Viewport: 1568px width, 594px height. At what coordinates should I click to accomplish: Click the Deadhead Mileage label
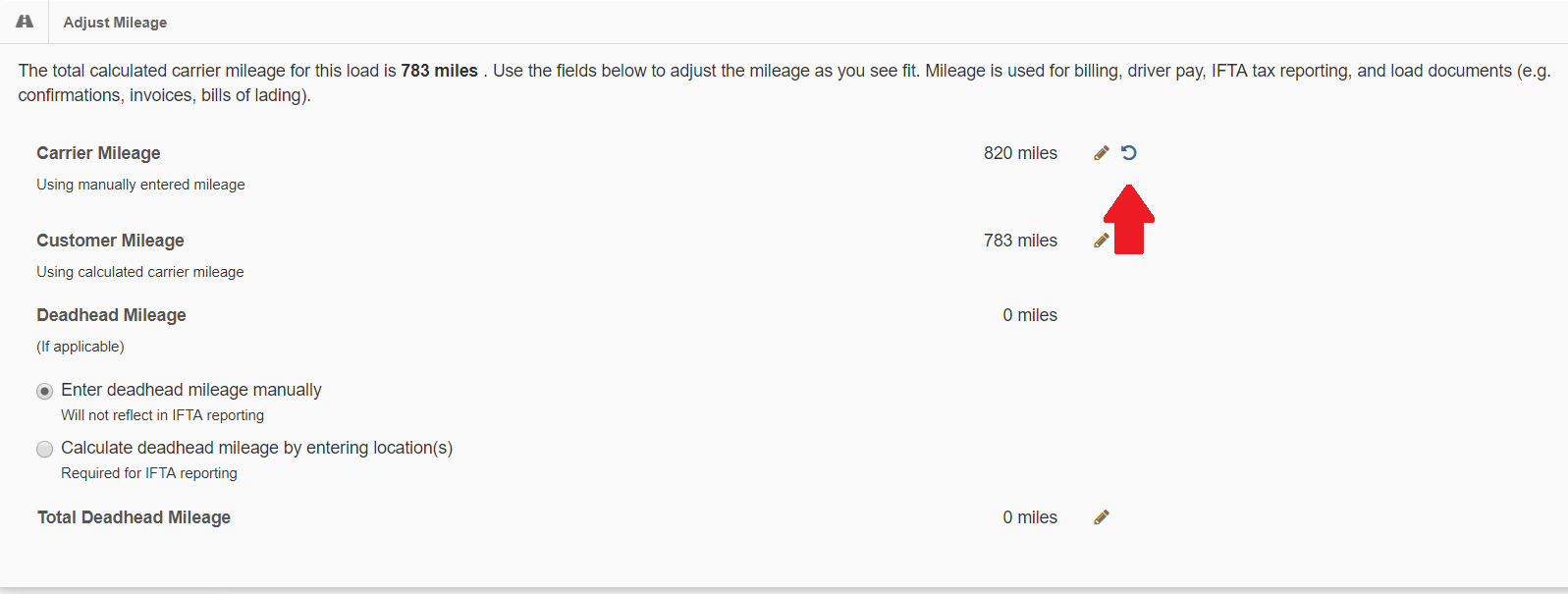point(111,315)
